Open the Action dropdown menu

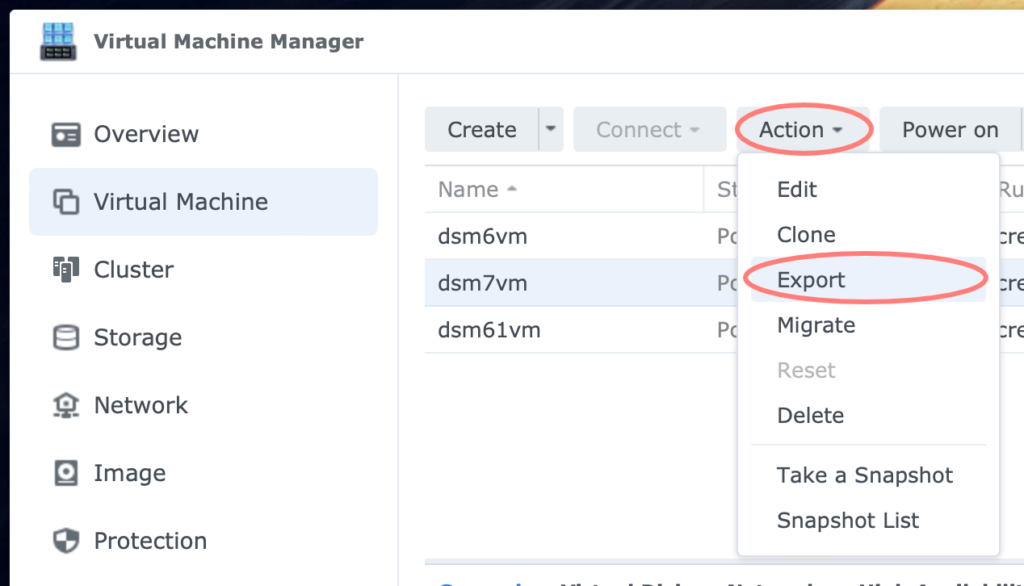803,129
